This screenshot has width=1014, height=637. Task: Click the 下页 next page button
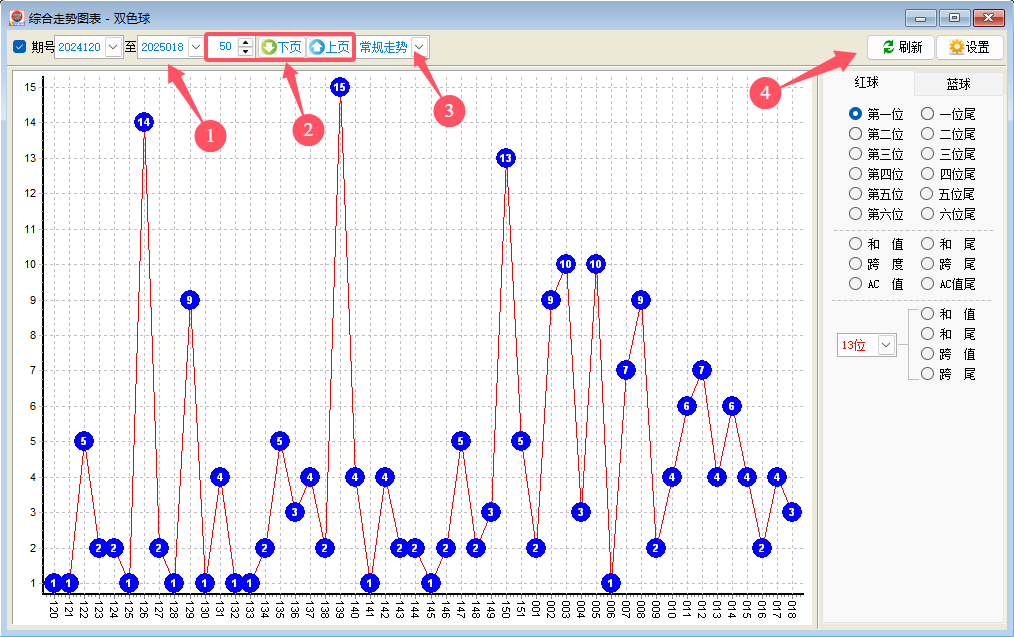coord(281,47)
